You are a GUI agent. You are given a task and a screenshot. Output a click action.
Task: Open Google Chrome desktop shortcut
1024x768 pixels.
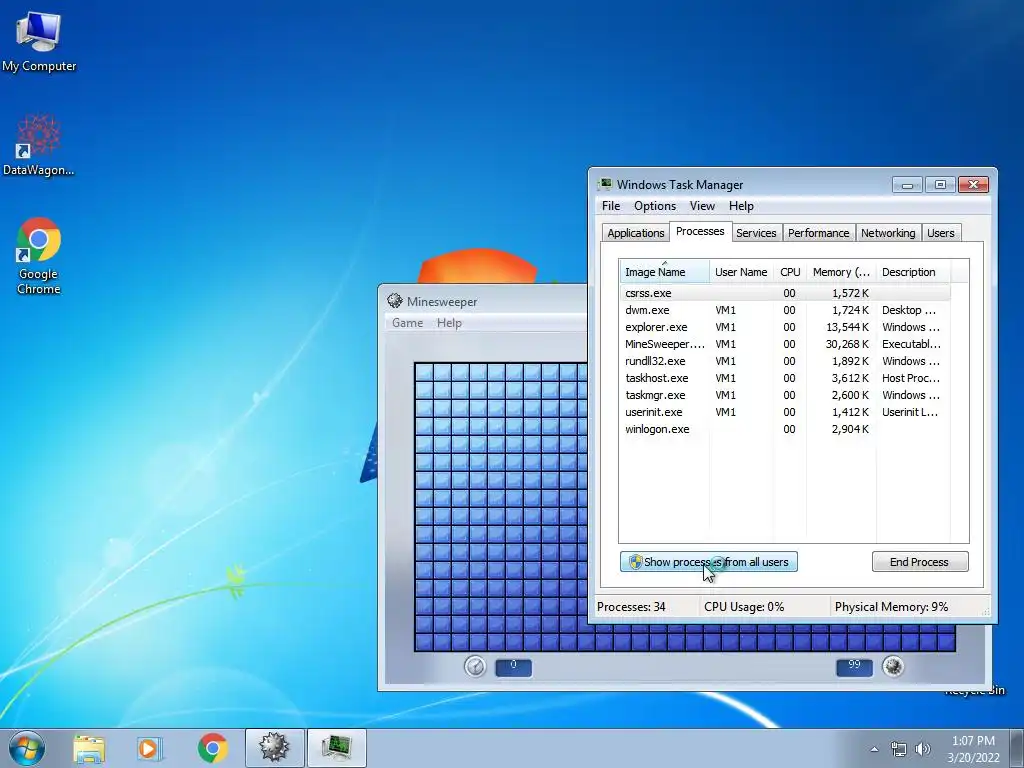pyautogui.click(x=39, y=256)
